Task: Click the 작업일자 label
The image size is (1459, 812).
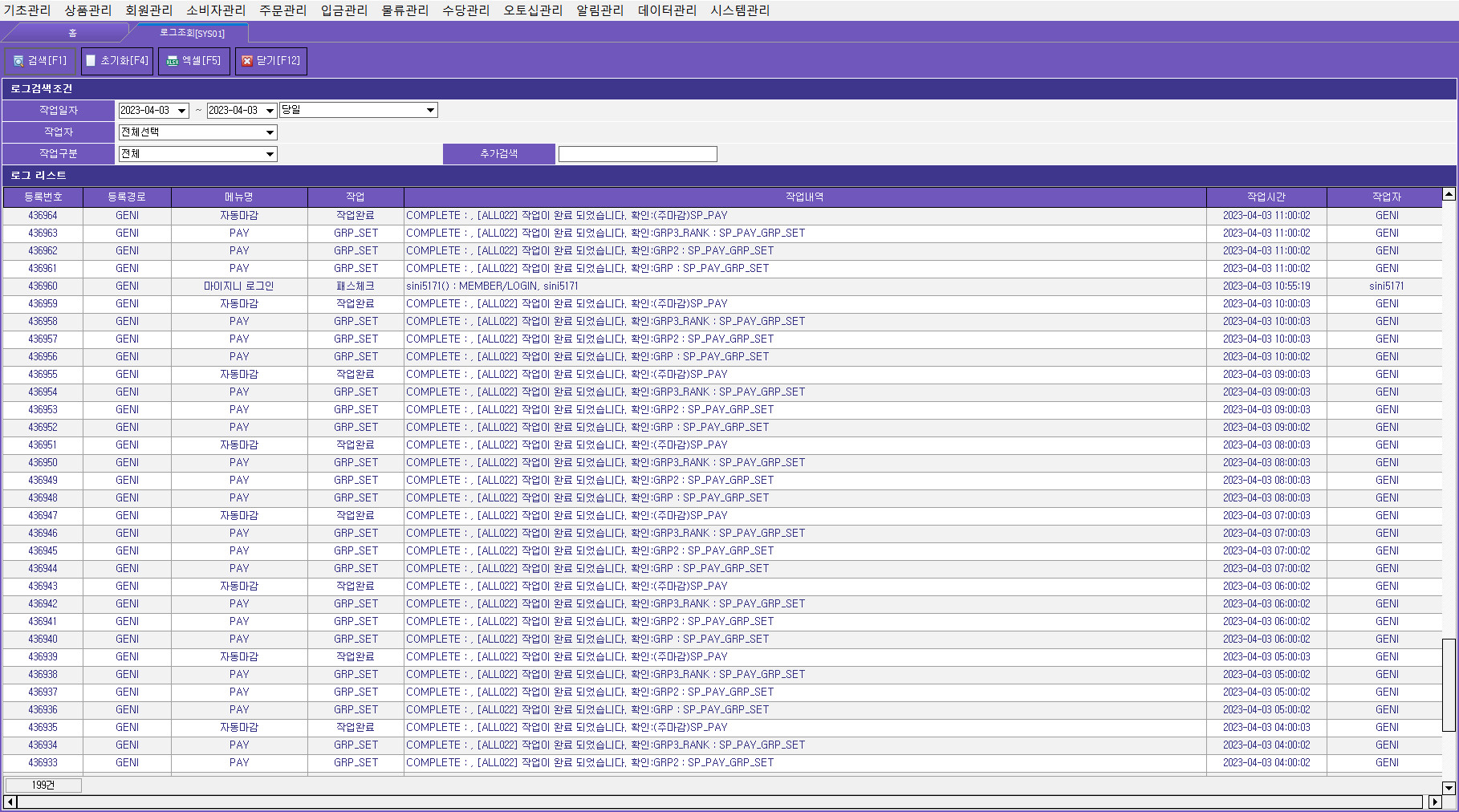Action: point(59,111)
